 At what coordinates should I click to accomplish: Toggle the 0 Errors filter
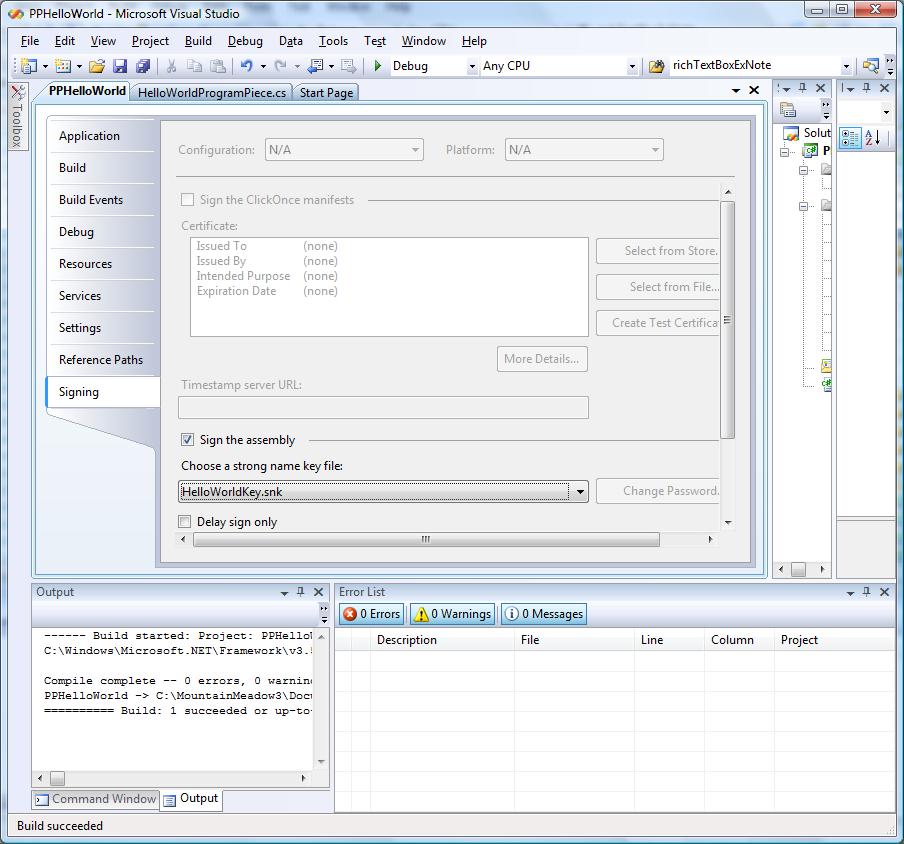point(372,614)
